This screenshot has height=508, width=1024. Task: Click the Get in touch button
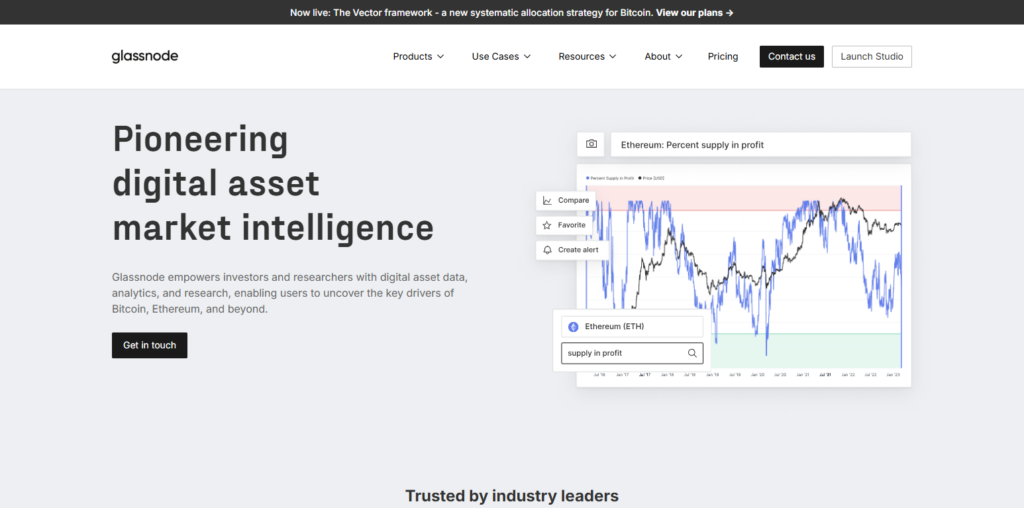[x=150, y=345]
